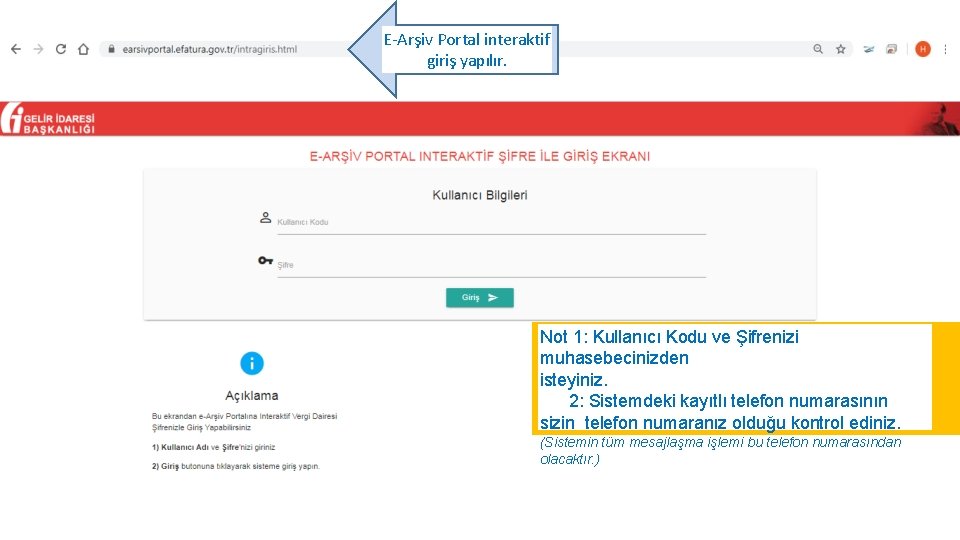Viewport: 960px width, 540px height.
Task: Click the key icon beside Şifre
Action: point(265,261)
